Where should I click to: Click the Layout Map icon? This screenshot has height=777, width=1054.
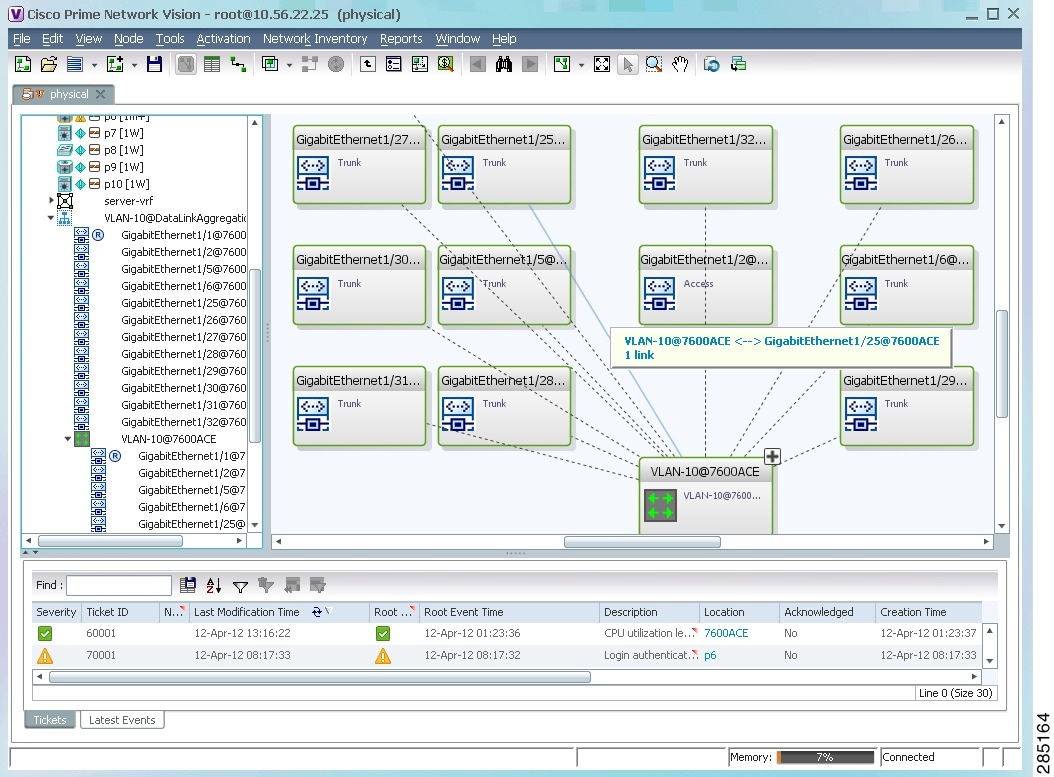point(561,65)
